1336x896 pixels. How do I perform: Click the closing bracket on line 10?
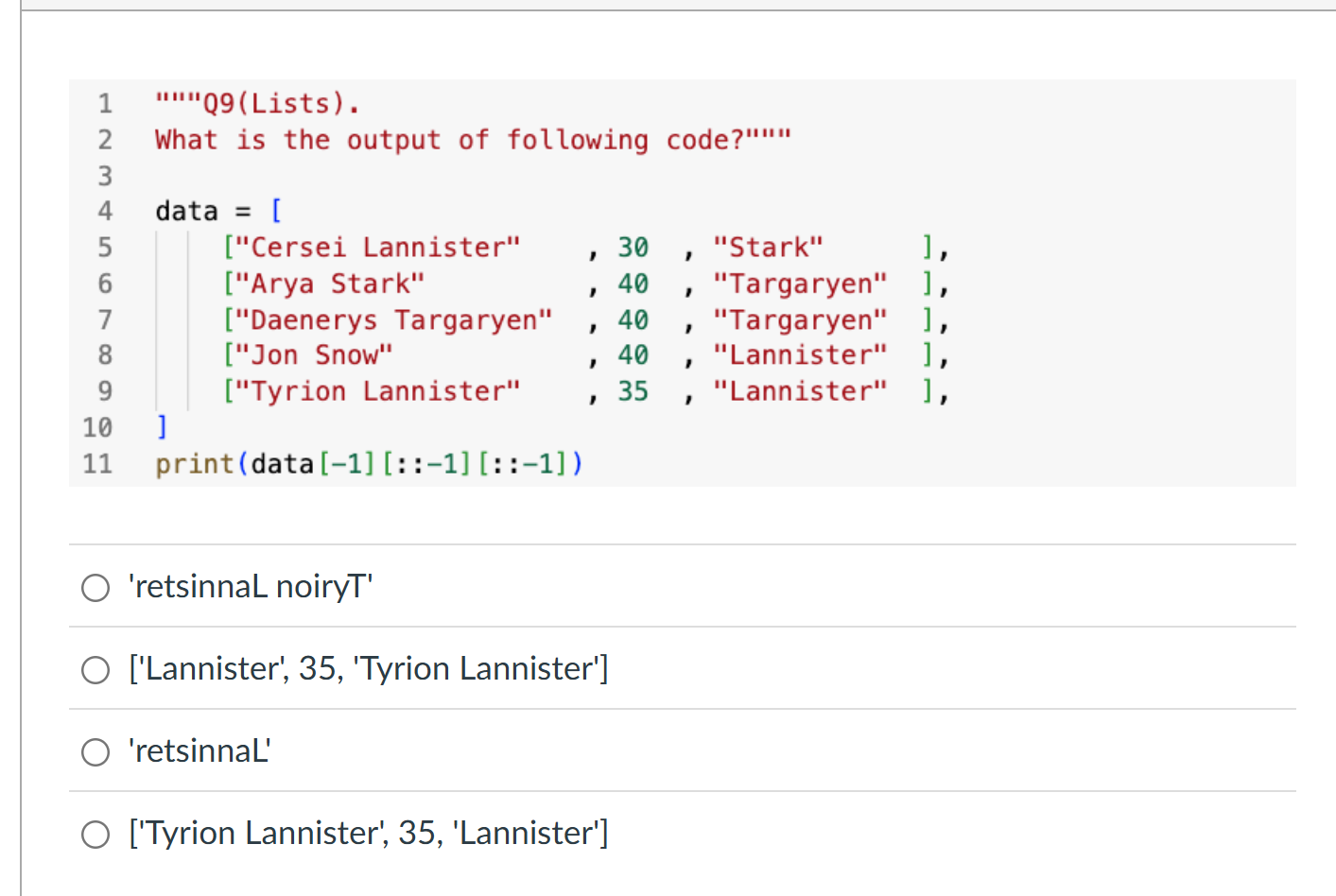tap(161, 426)
